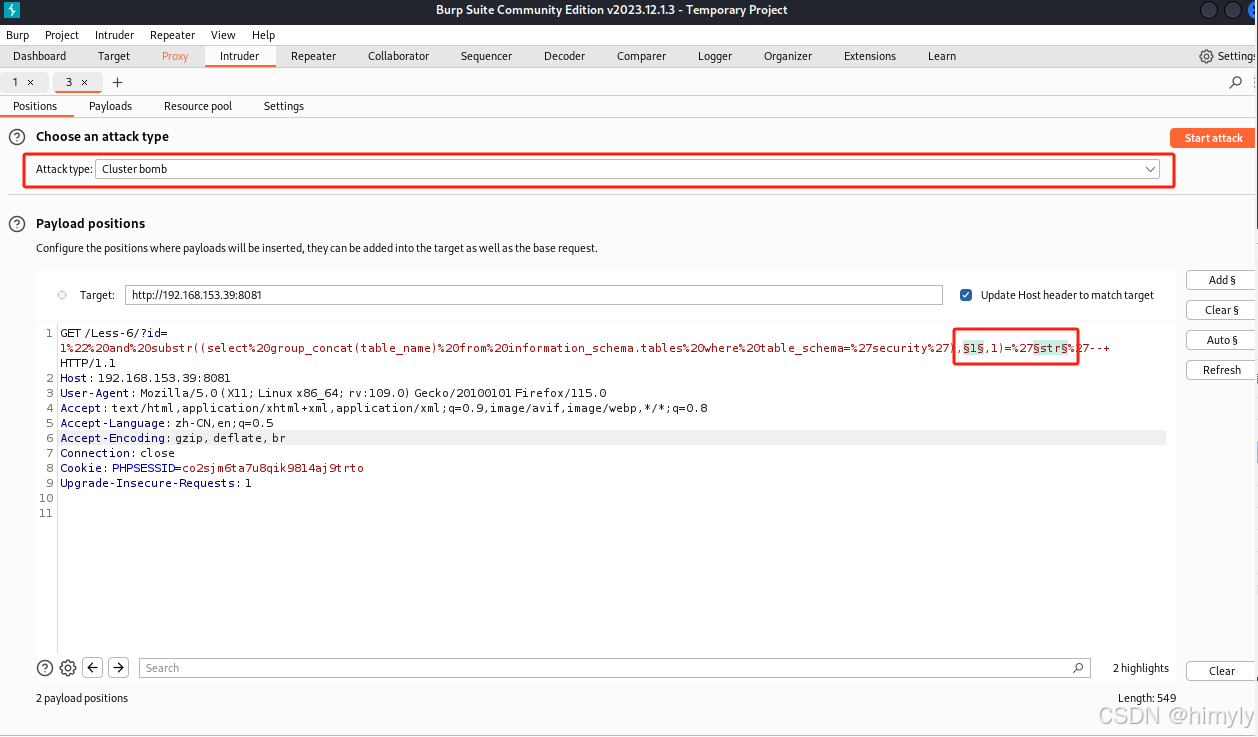Select Intruder attack tab 1
The height and width of the screenshot is (737, 1258).
tap(15, 82)
